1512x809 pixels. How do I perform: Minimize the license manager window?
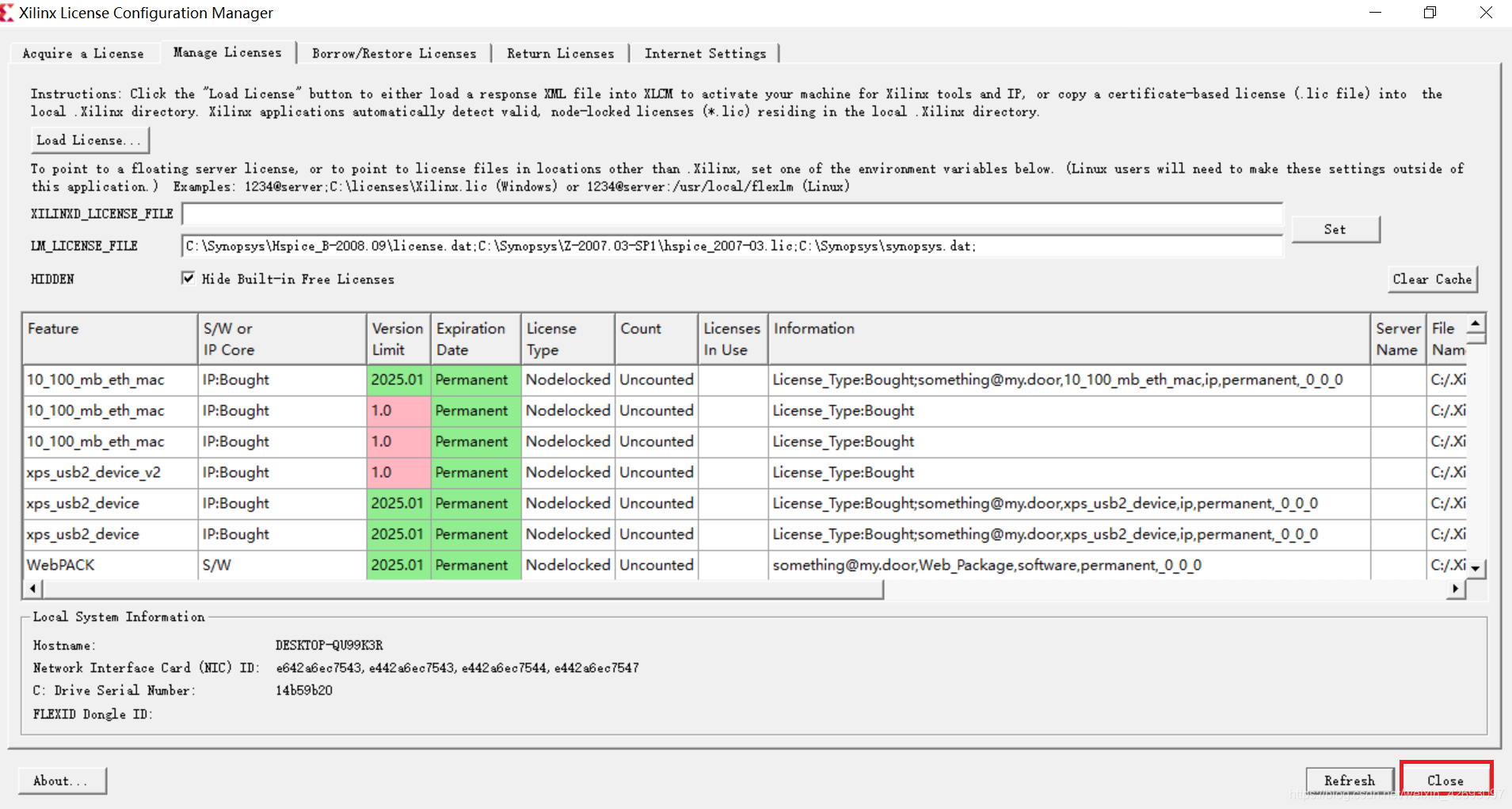(x=1375, y=13)
